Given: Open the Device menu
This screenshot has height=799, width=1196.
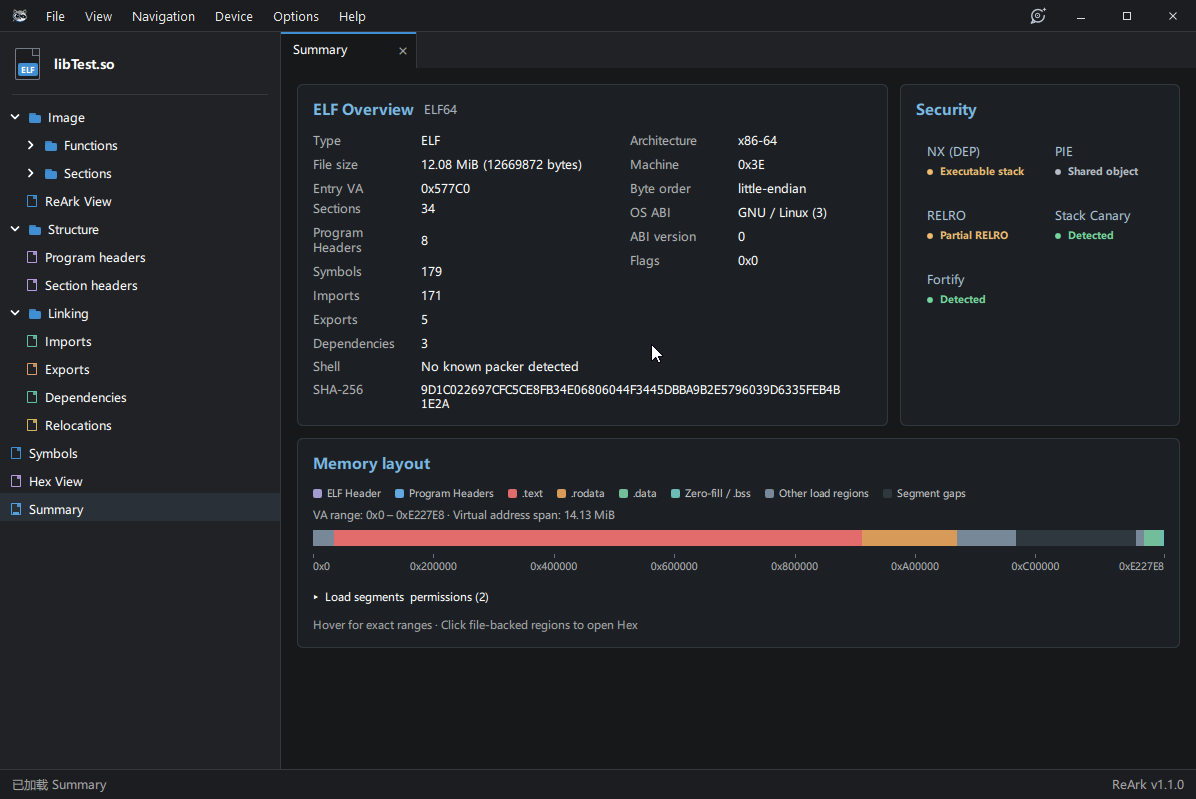Looking at the screenshot, I should click(x=233, y=16).
